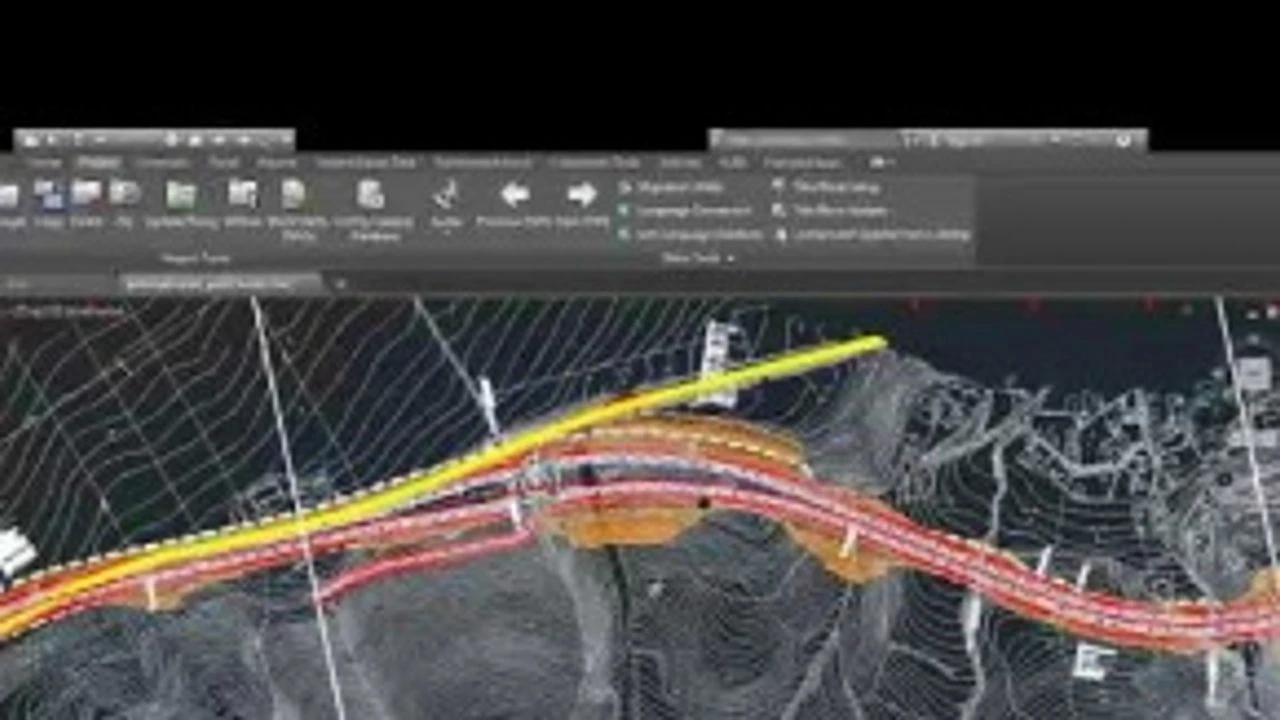Click the Methods icon in the ribbon
This screenshot has width=1280, height=720.
(242, 194)
